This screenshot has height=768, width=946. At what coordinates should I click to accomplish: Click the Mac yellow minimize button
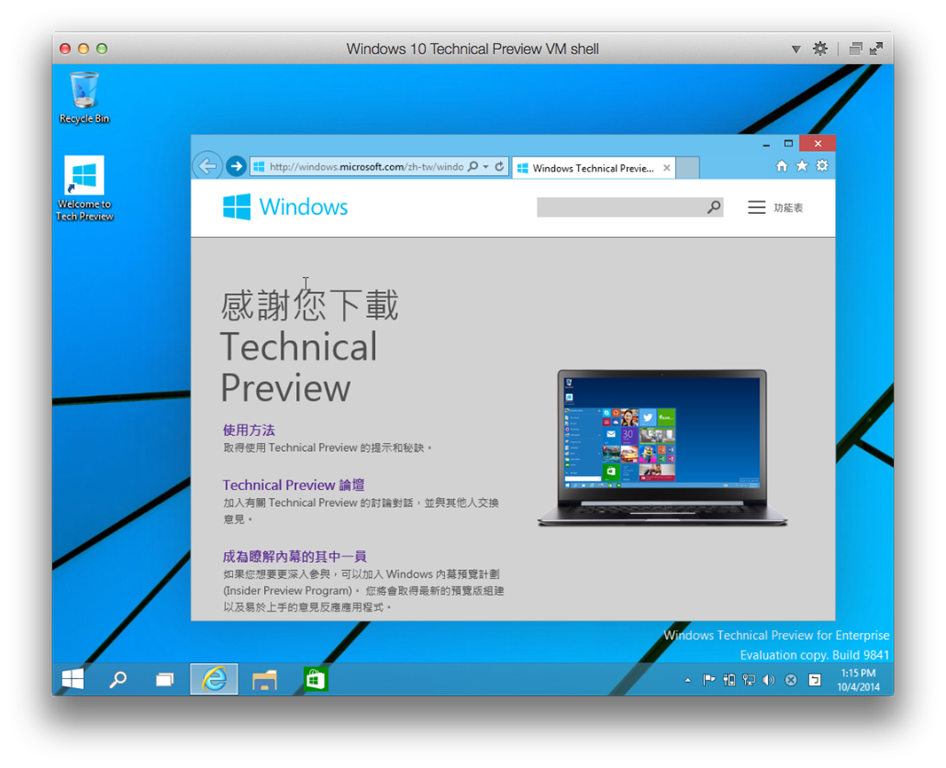(84, 48)
